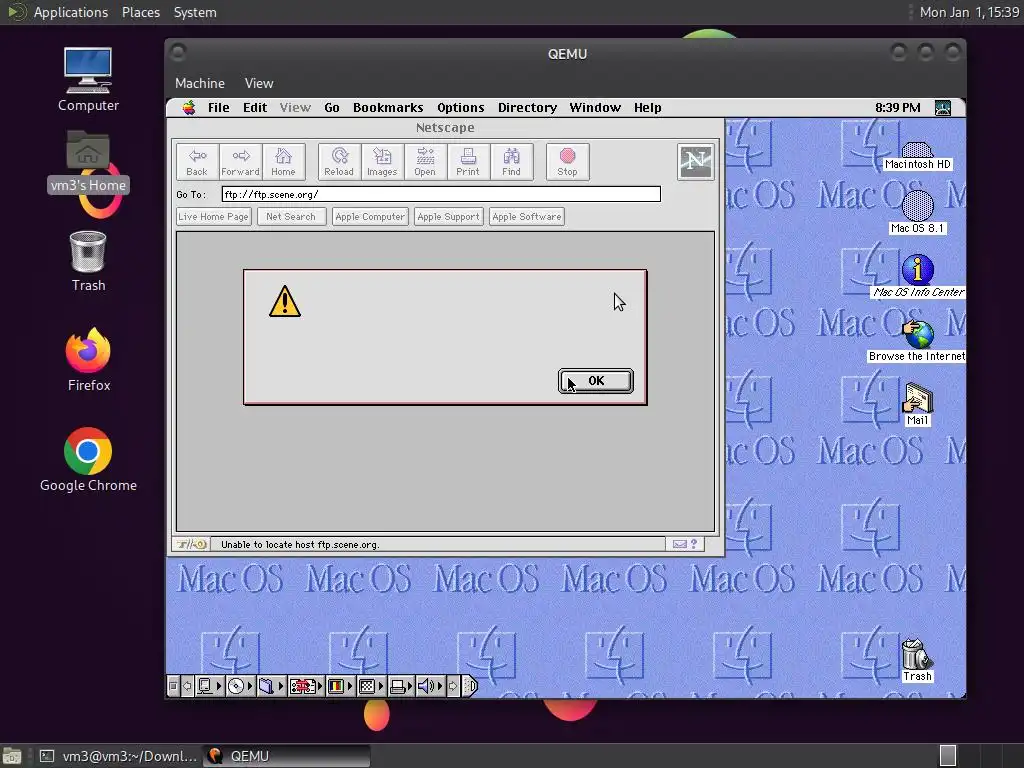
Task: Reload the page with the Reload button
Action: tap(339, 162)
